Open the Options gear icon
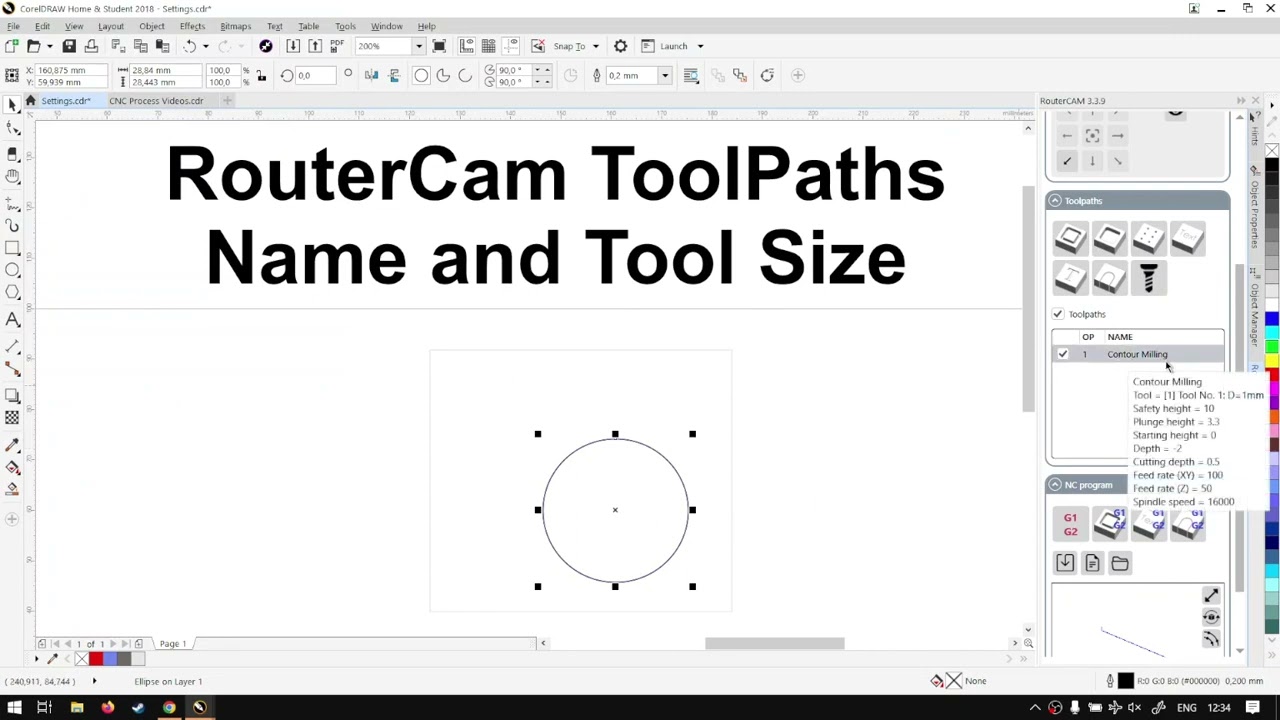The image size is (1280, 720). tap(620, 46)
